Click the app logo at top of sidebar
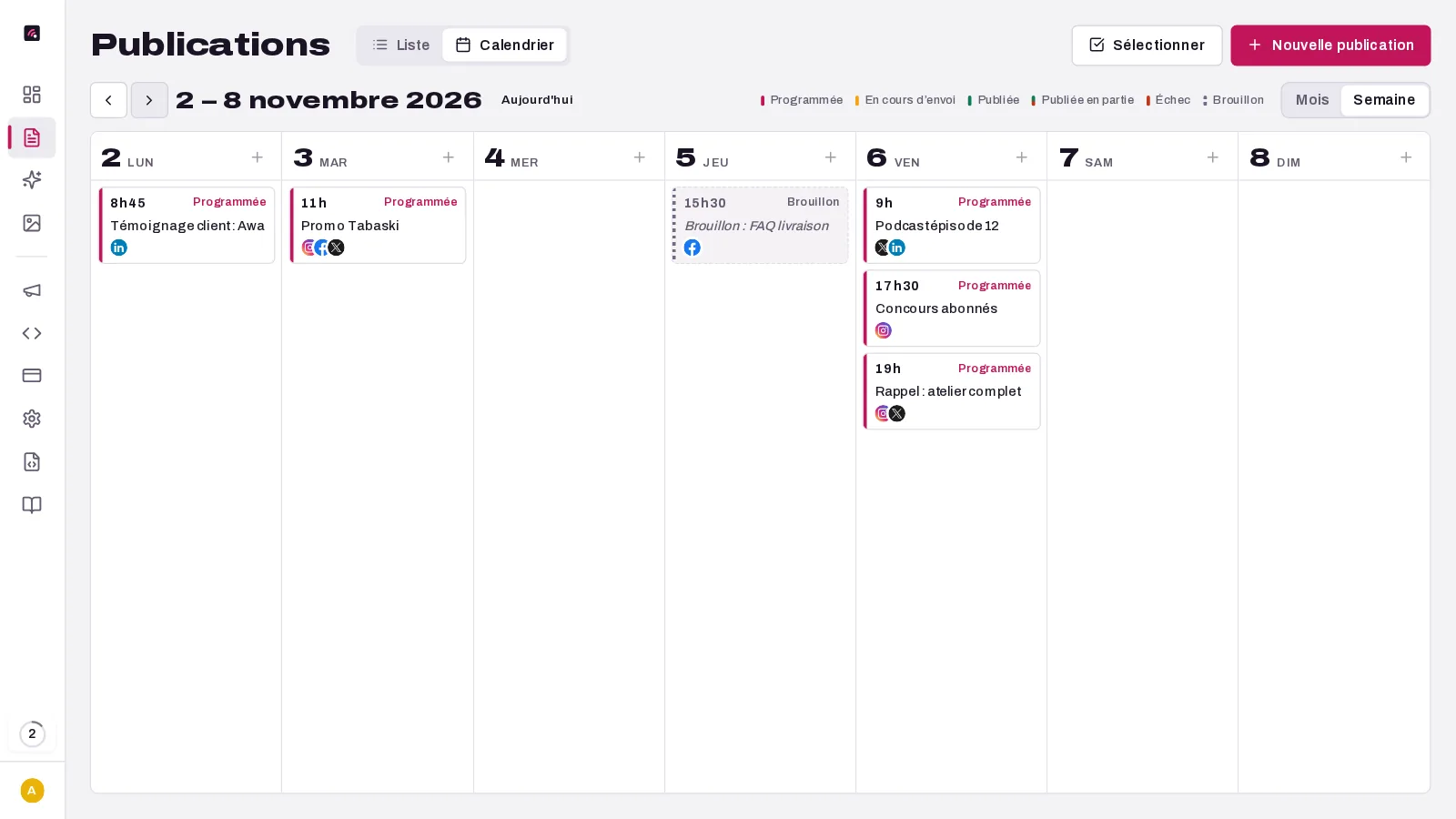 [x=32, y=34]
